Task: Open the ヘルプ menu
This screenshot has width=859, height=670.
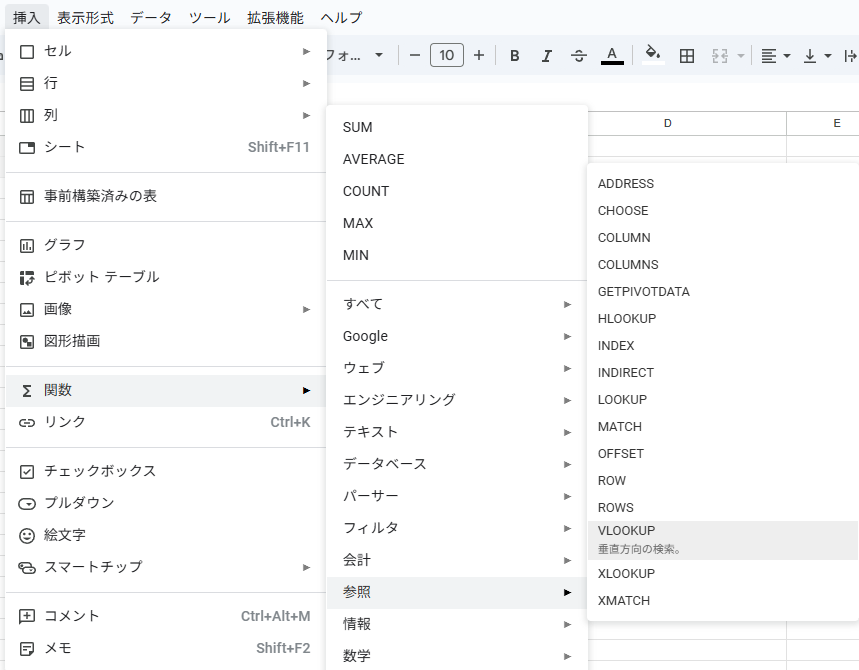Action: 341,18
